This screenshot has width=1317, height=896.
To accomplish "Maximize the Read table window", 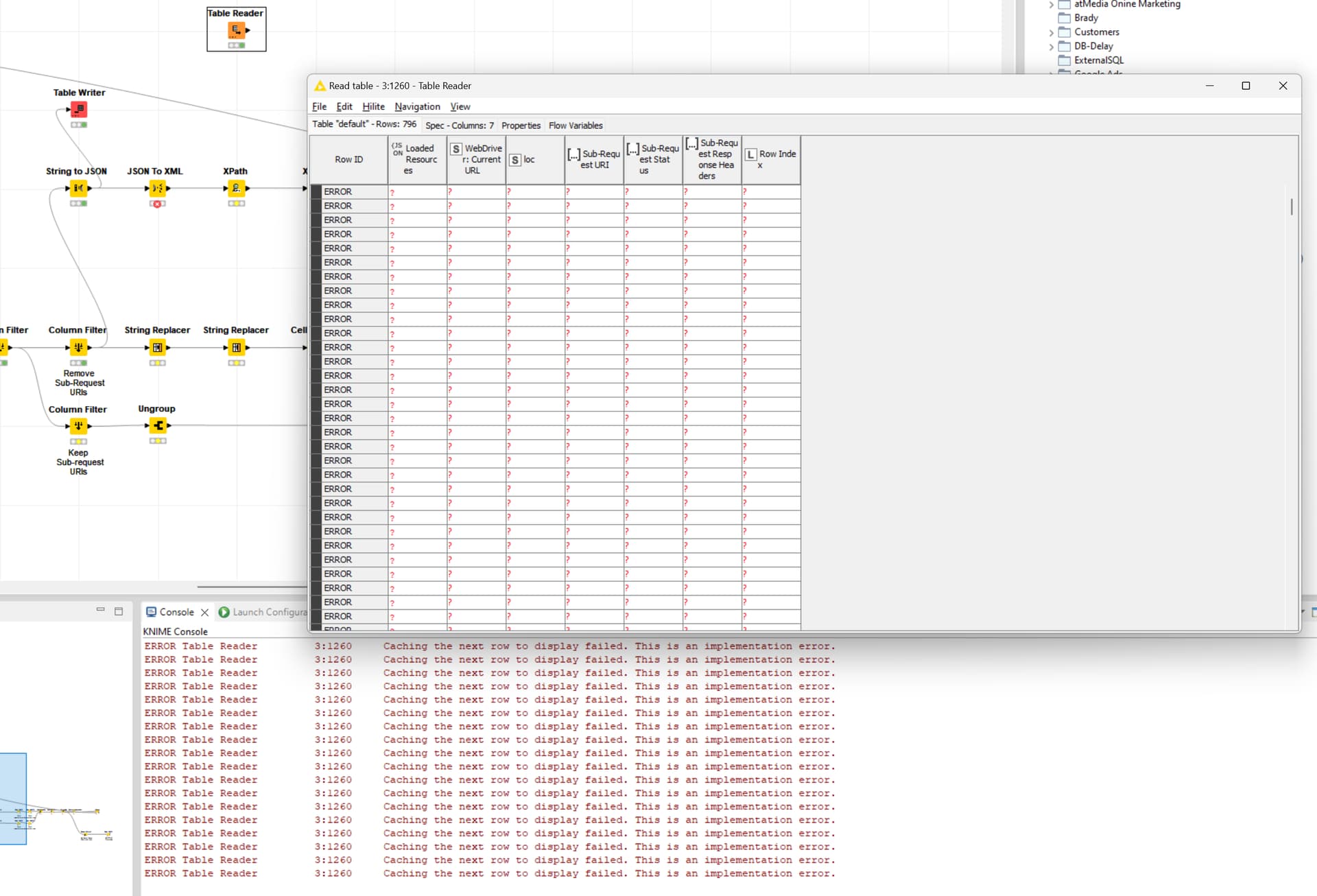I will coord(1246,86).
